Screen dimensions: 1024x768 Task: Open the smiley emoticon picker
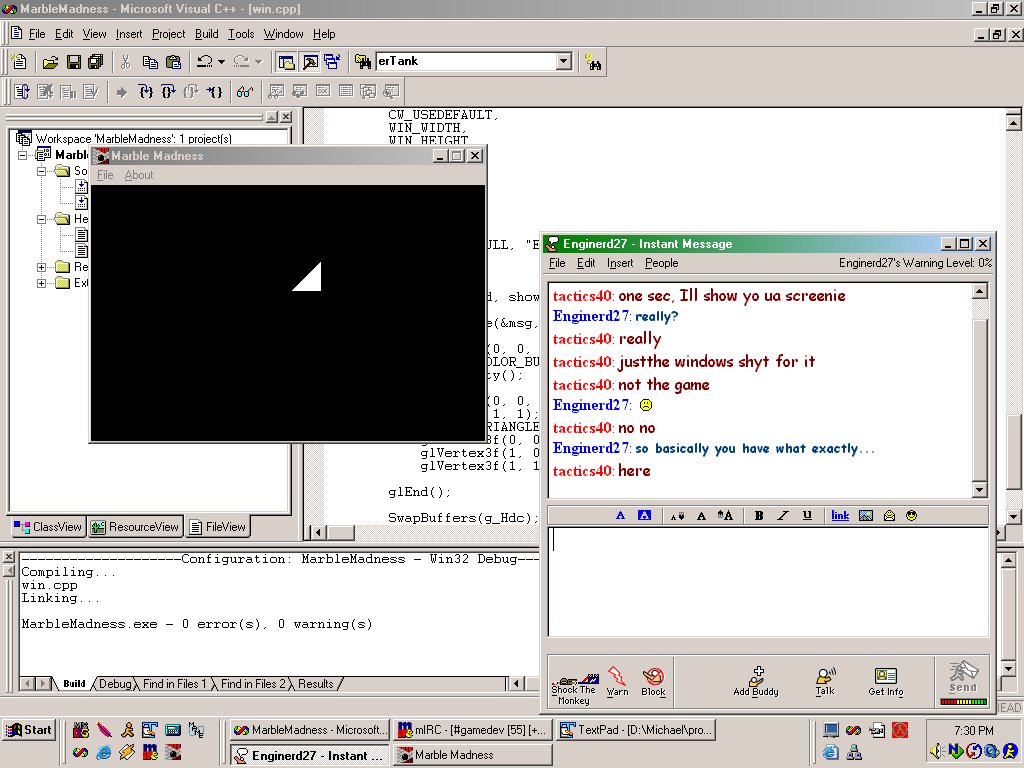click(x=912, y=516)
